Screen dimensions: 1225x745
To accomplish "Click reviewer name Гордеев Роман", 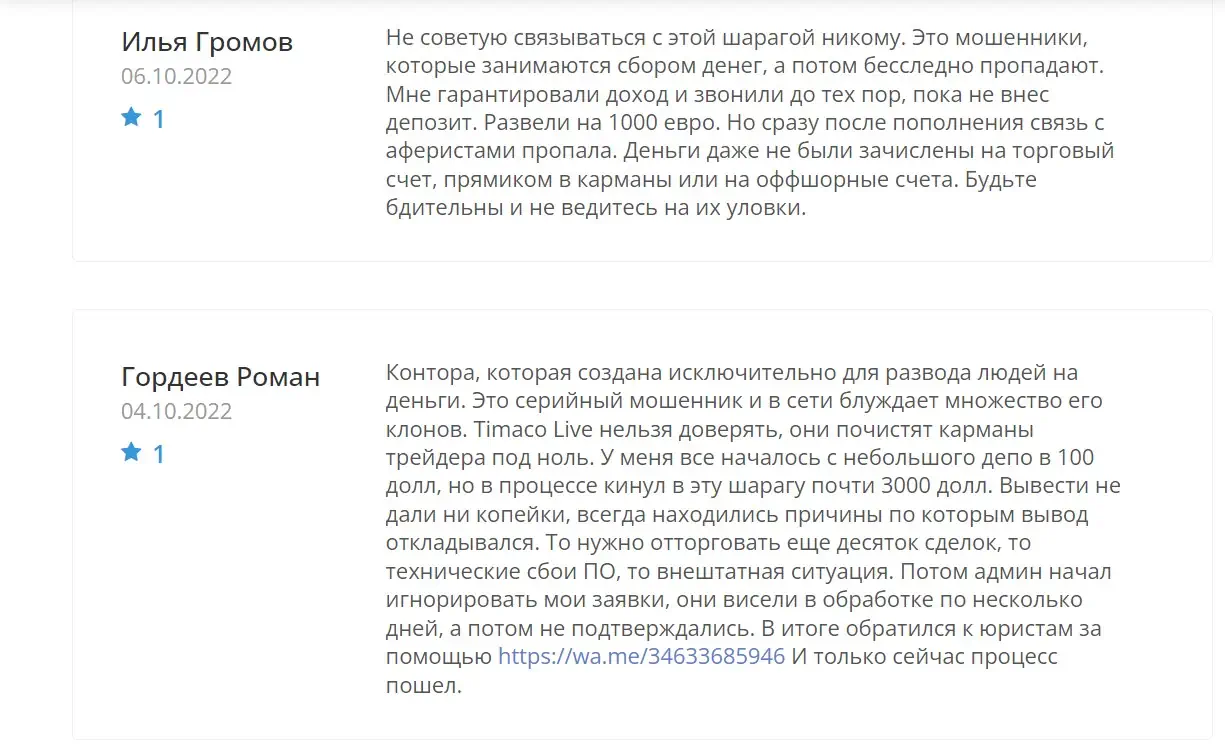I will (221, 377).
